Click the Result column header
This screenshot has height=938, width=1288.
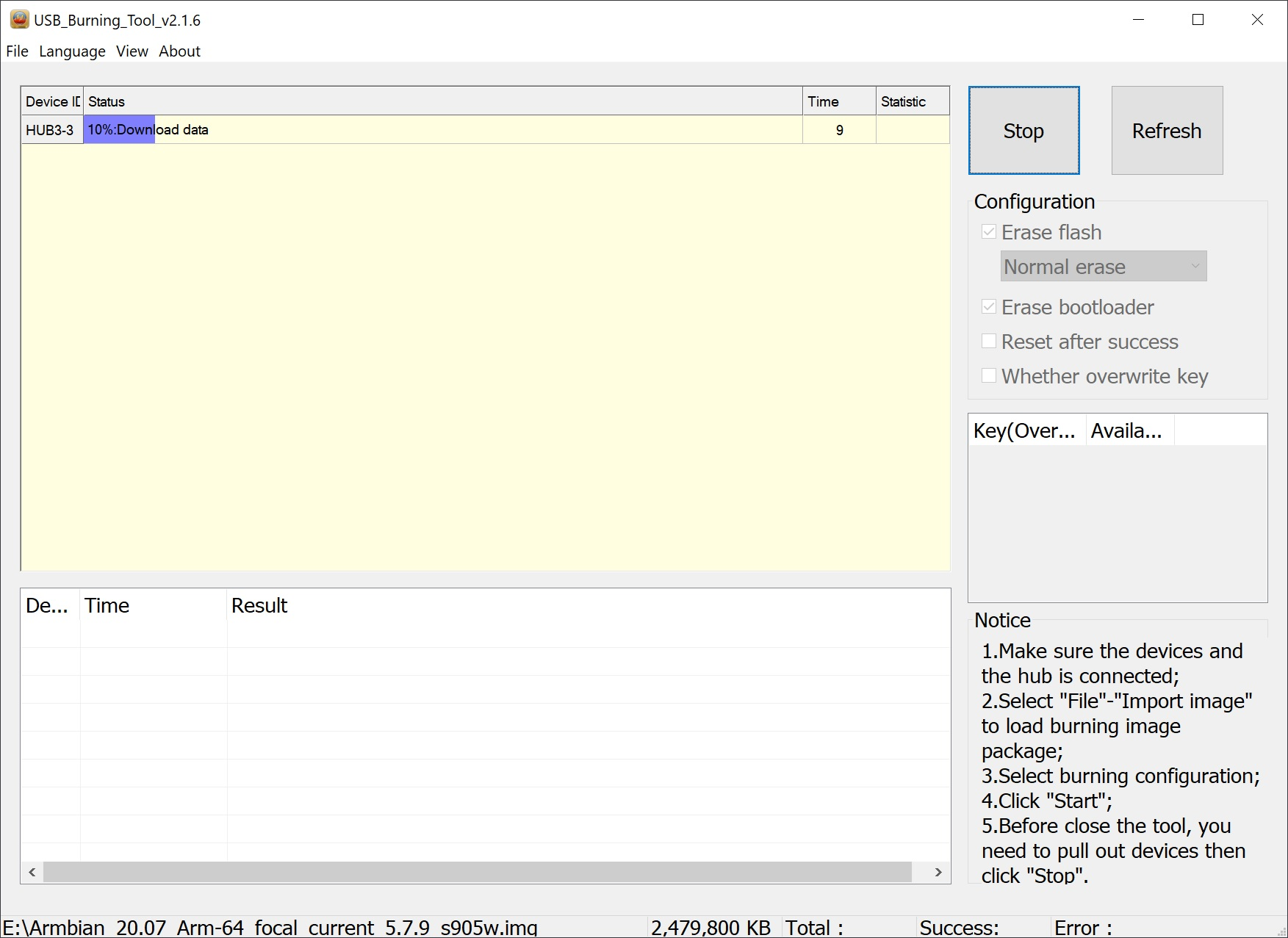click(x=259, y=606)
